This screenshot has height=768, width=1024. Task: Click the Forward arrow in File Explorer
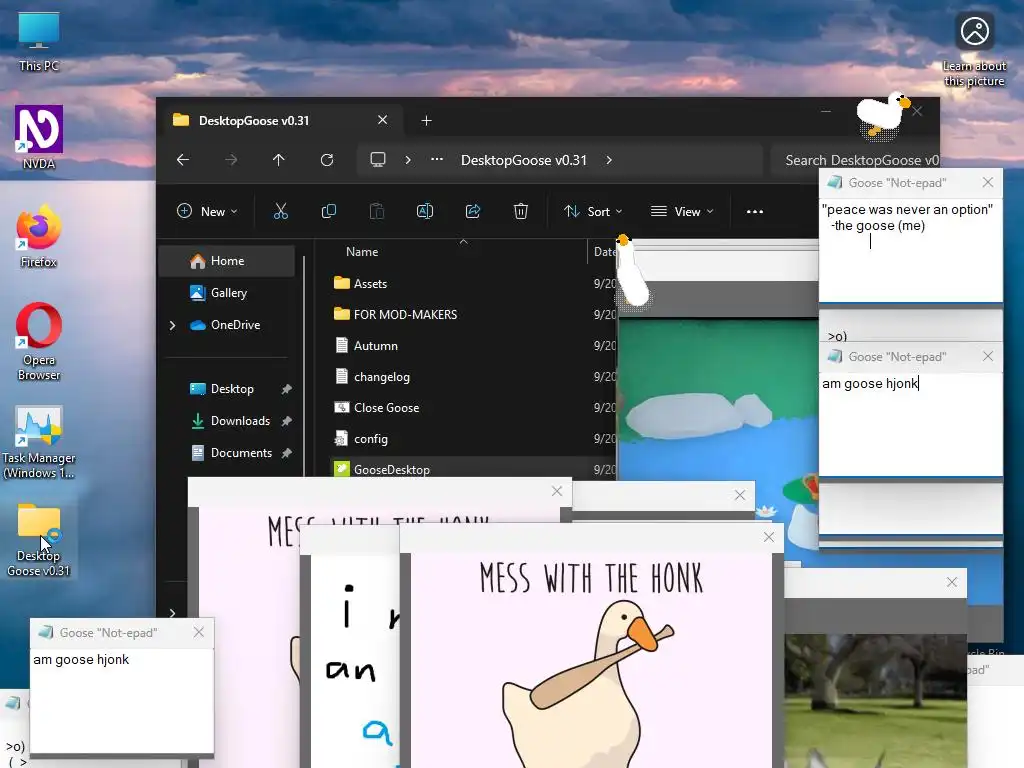click(231, 160)
